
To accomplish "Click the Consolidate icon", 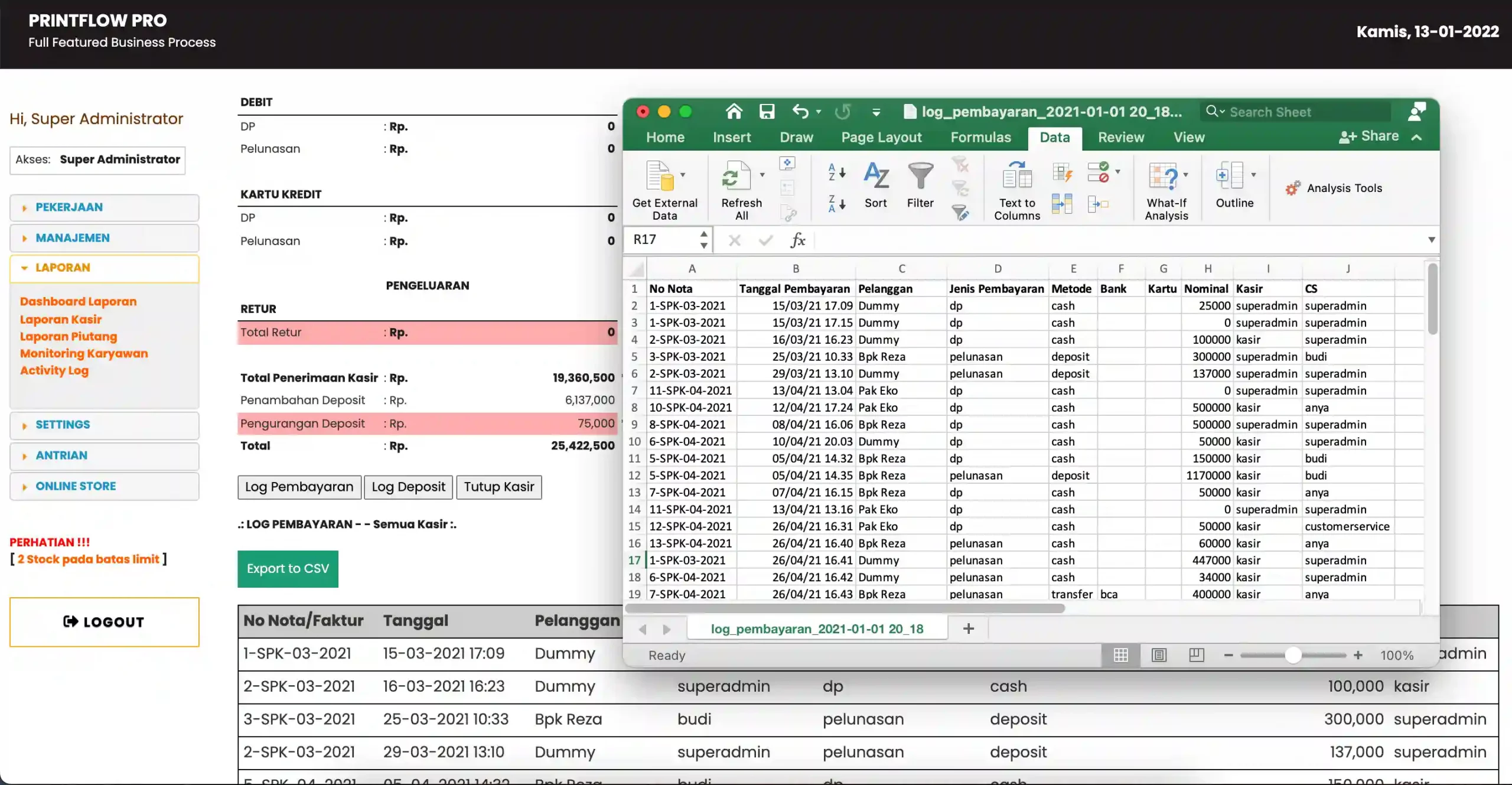I will [1099, 204].
